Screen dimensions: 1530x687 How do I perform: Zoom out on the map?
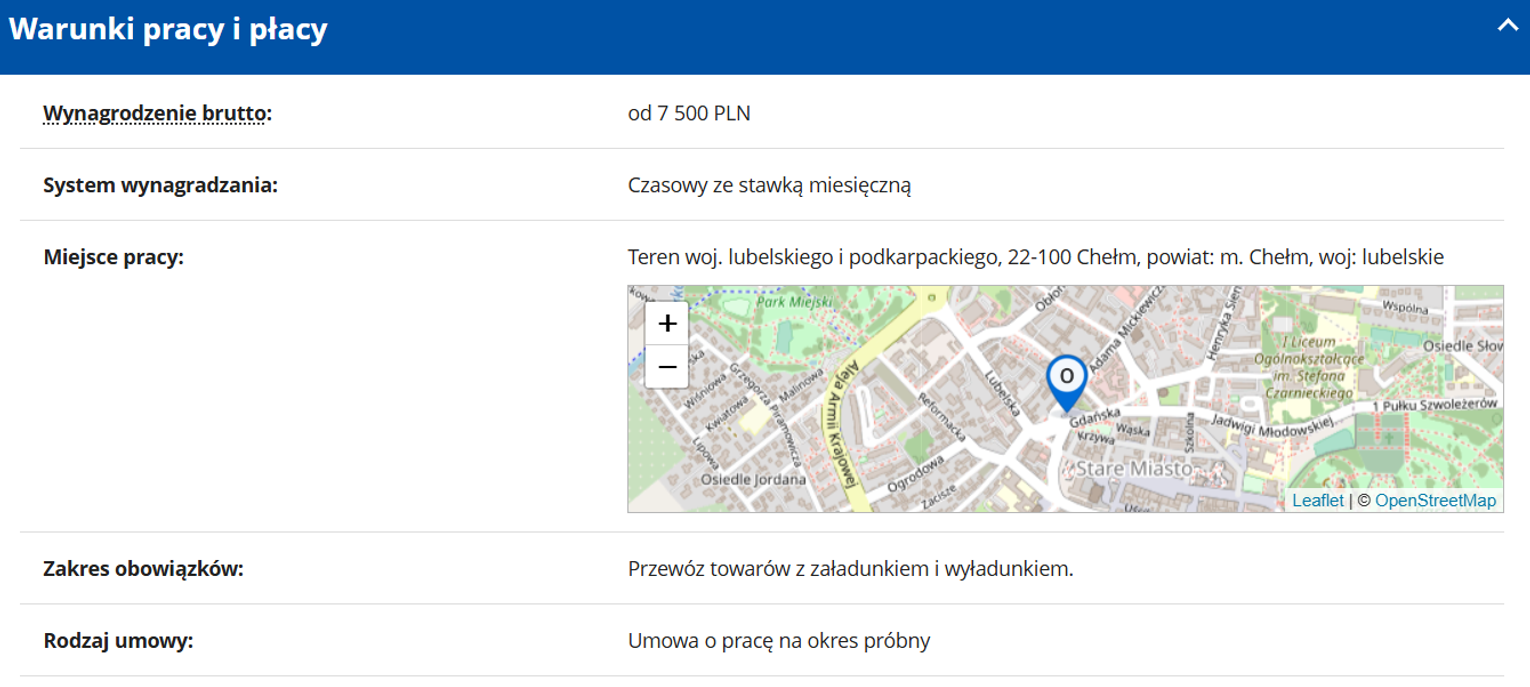click(667, 367)
